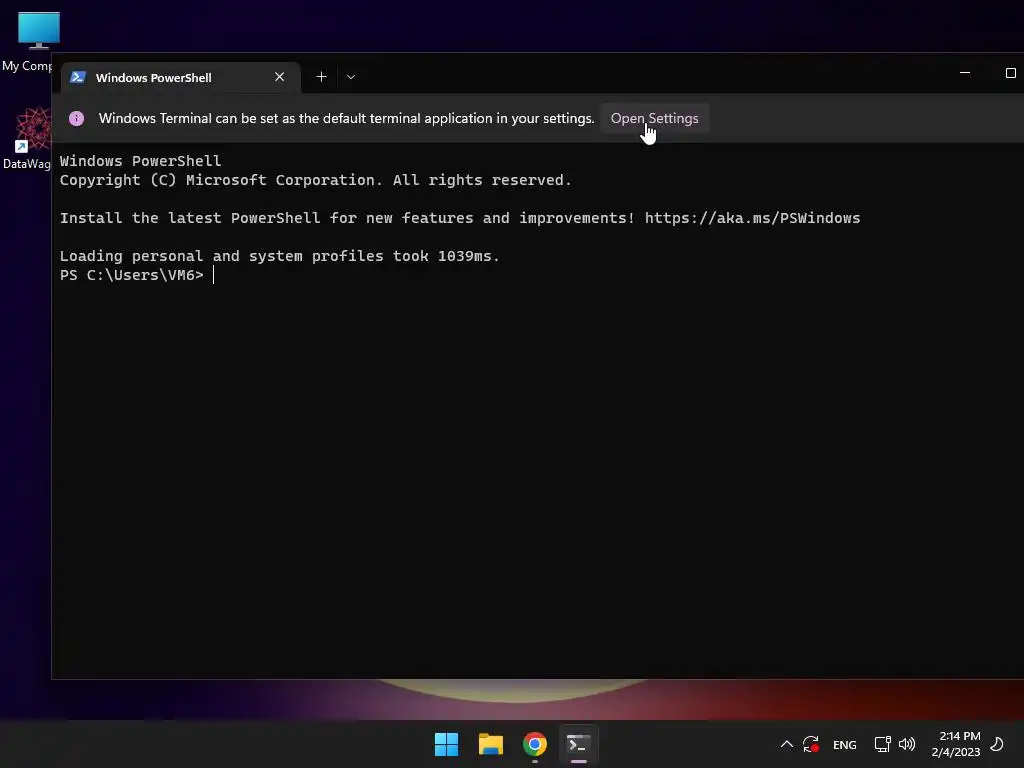Viewport: 1024px width, 768px height.
Task: Click the 'Loading personal and system profiles' line
Action: point(280,256)
